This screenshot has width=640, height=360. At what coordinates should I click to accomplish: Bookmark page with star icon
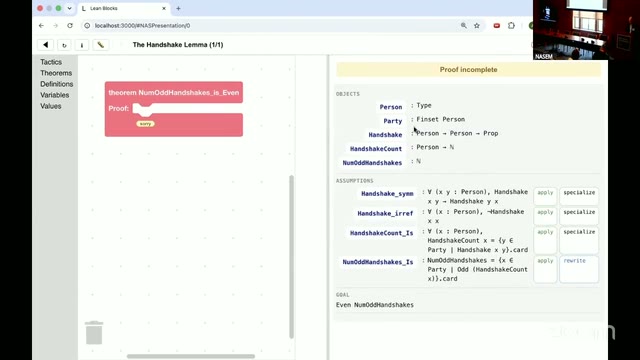[x=477, y=25]
